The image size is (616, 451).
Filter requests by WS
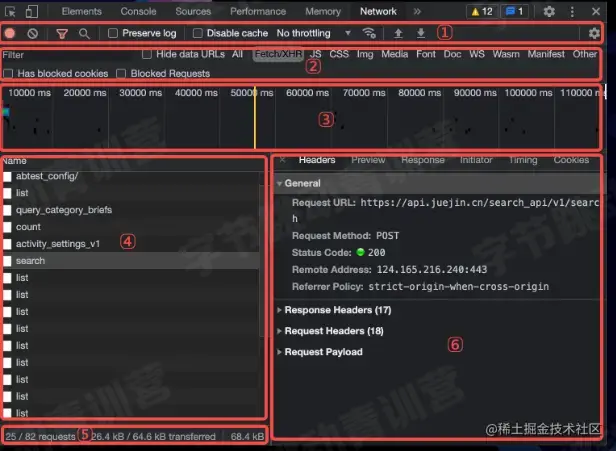point(477,54)
